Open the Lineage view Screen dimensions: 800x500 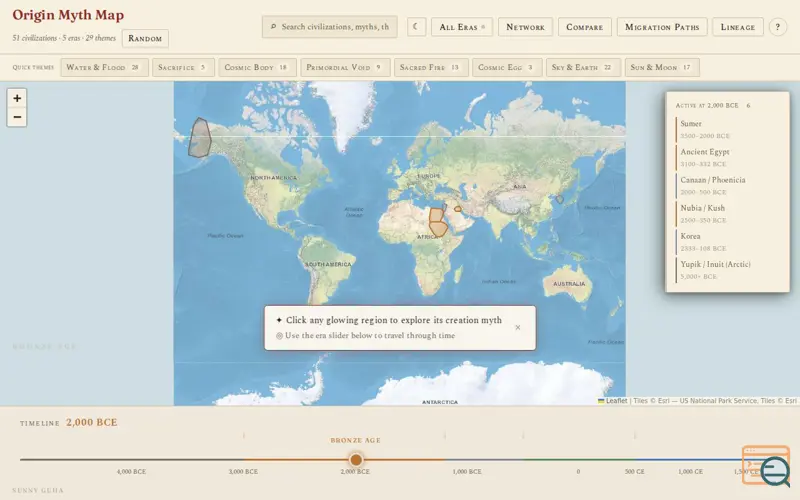coord(738,27)
